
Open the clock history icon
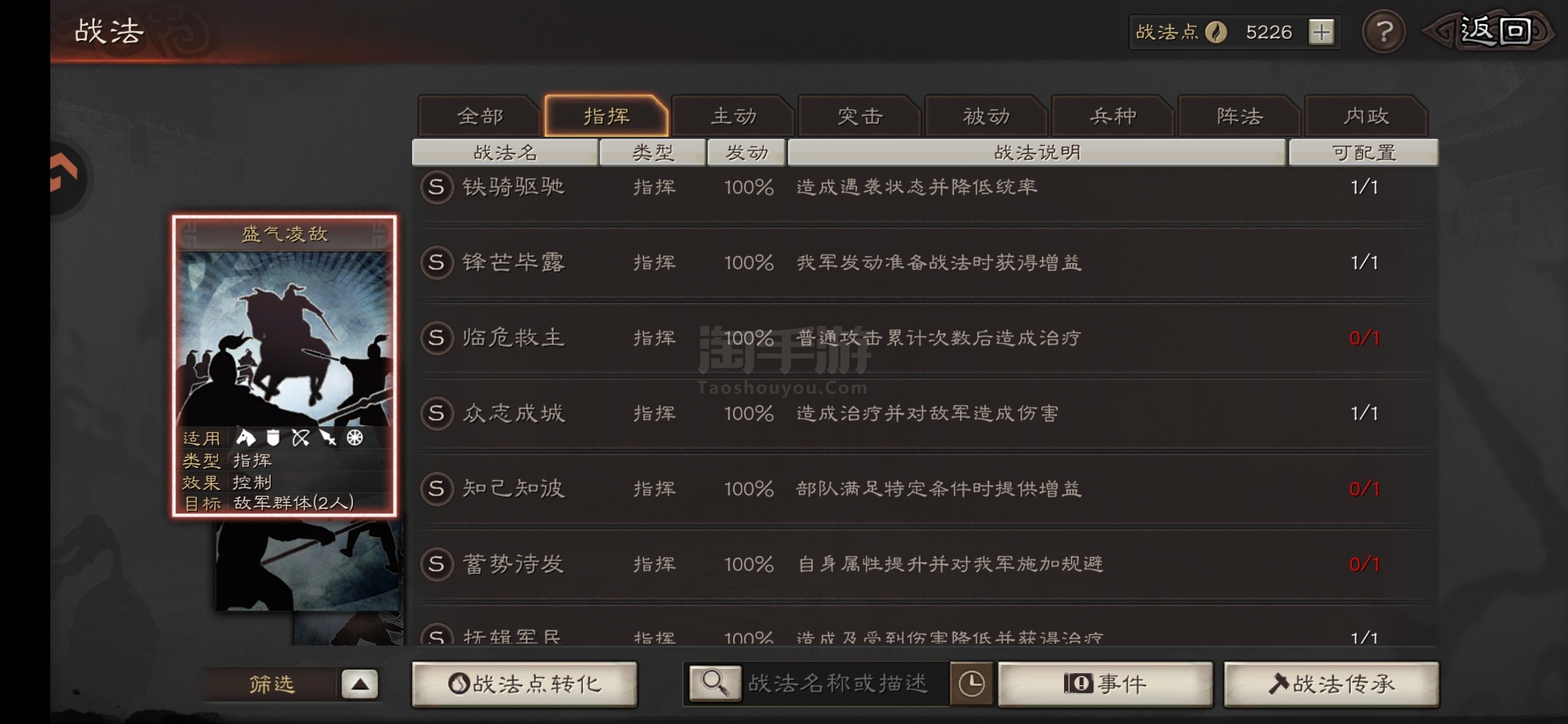click(972, 684)
